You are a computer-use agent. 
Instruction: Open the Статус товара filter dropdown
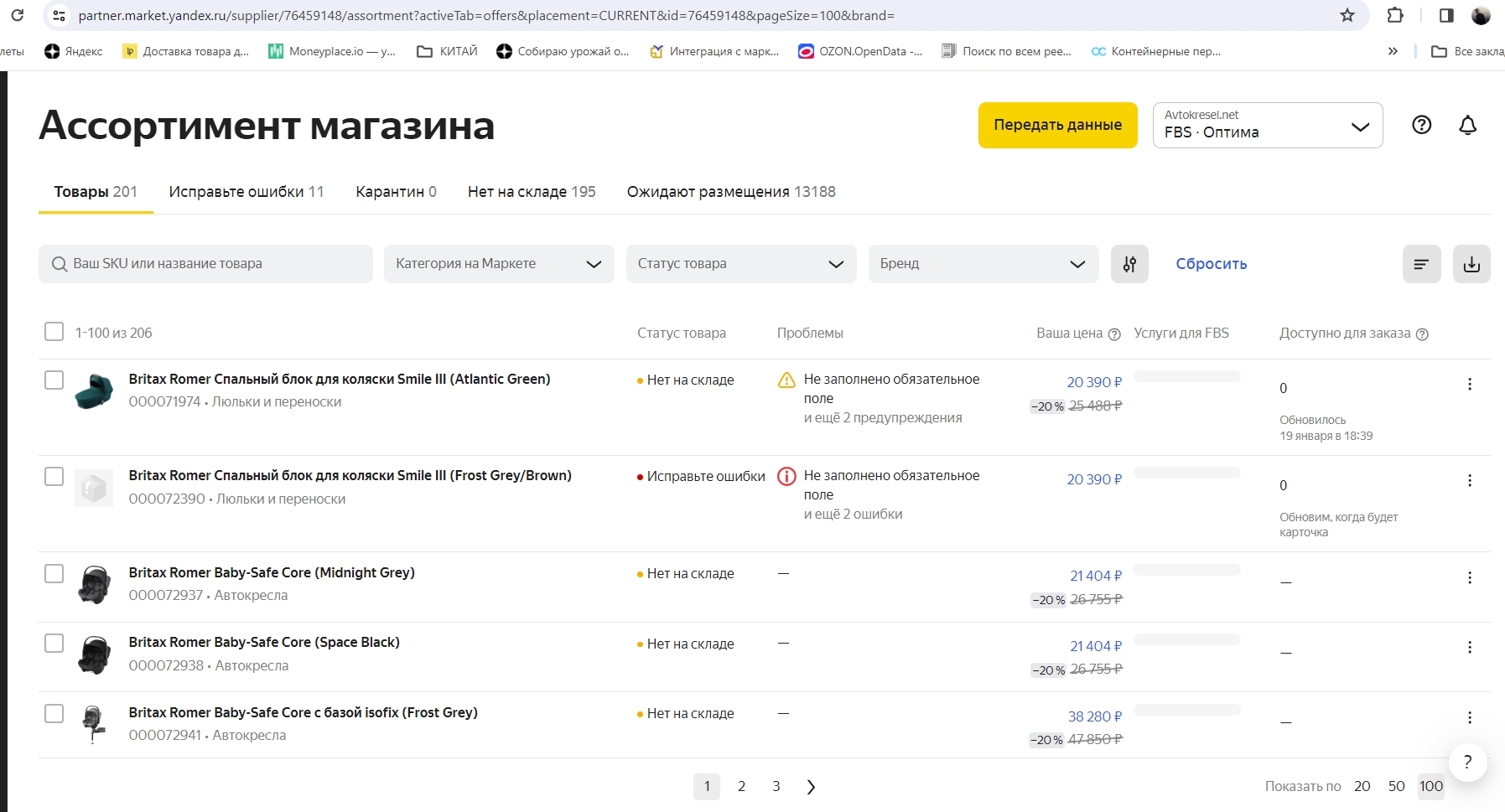740,264
